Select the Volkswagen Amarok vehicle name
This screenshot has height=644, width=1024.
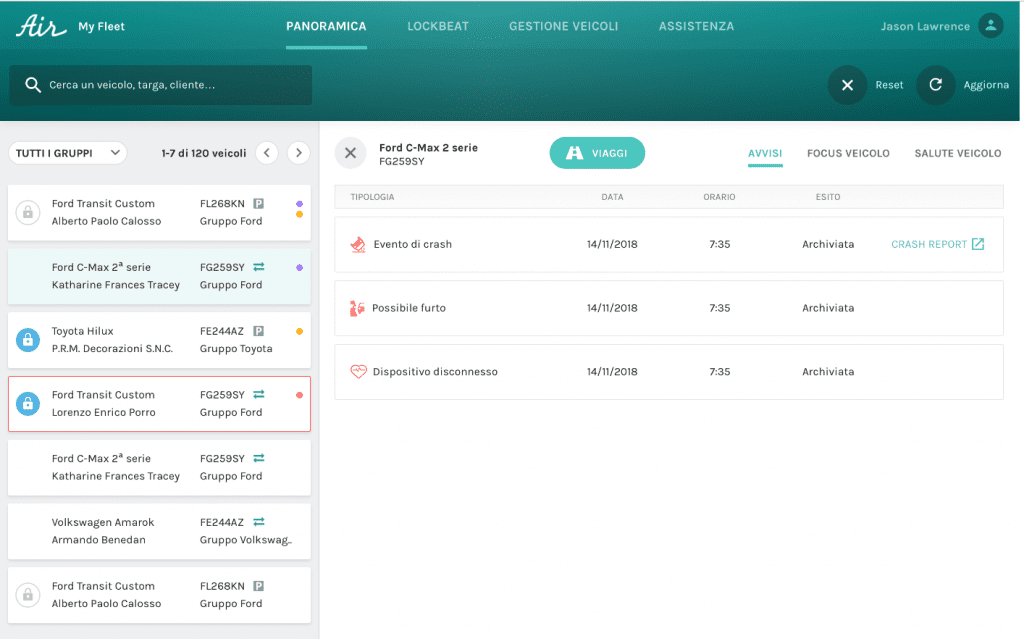coord(103,522)
